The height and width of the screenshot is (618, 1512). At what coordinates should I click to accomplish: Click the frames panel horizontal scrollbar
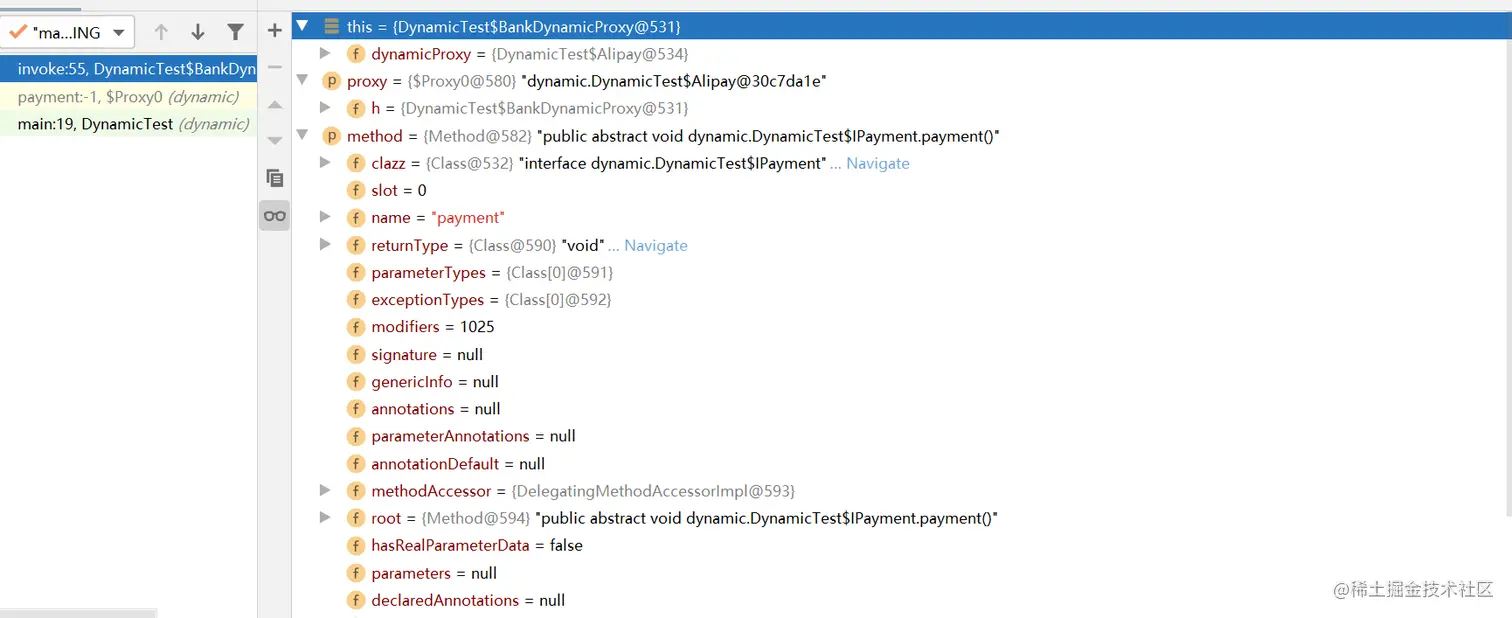tap(78, 613)
